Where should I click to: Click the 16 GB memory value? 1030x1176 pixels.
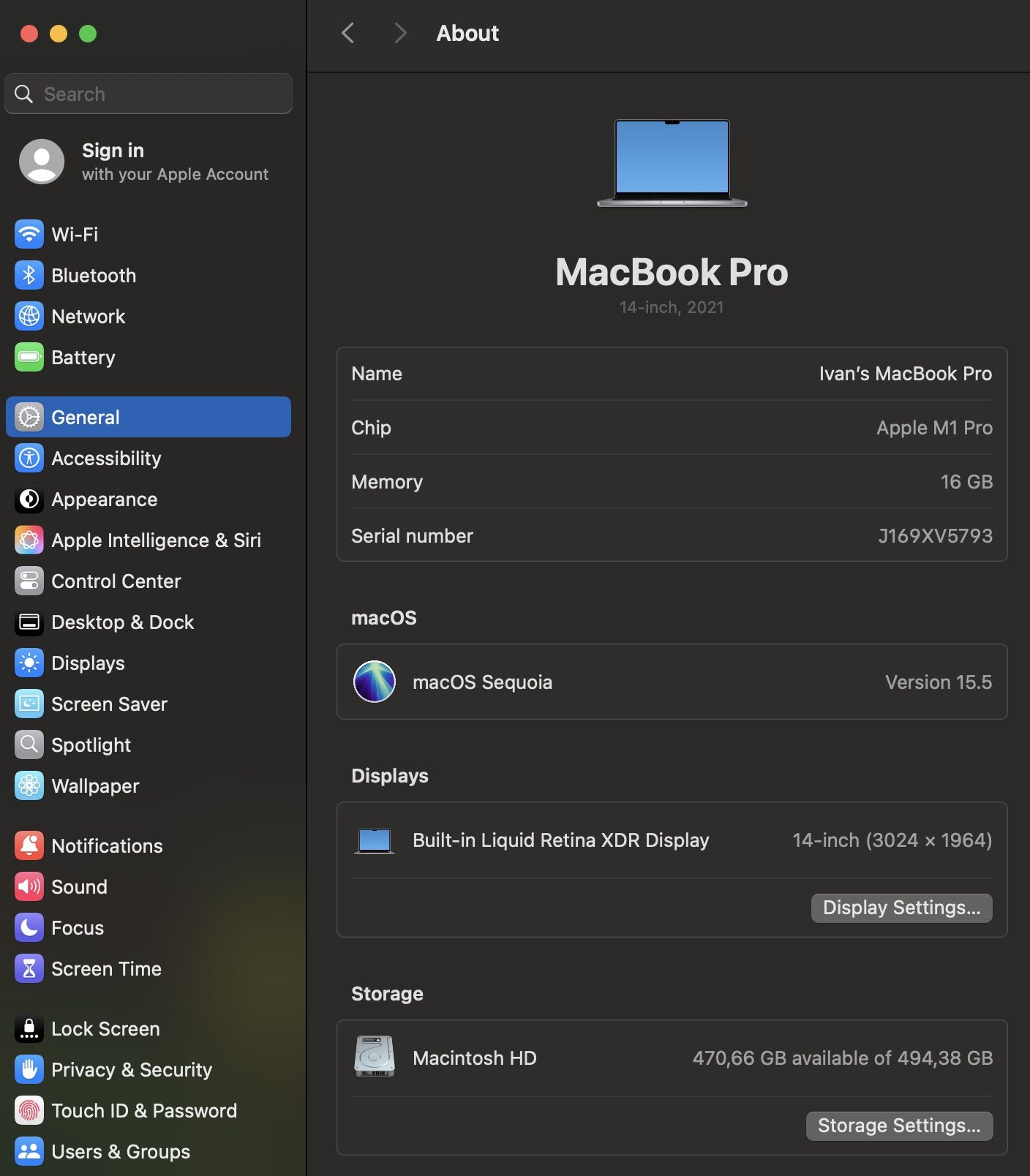coord(966,482)
